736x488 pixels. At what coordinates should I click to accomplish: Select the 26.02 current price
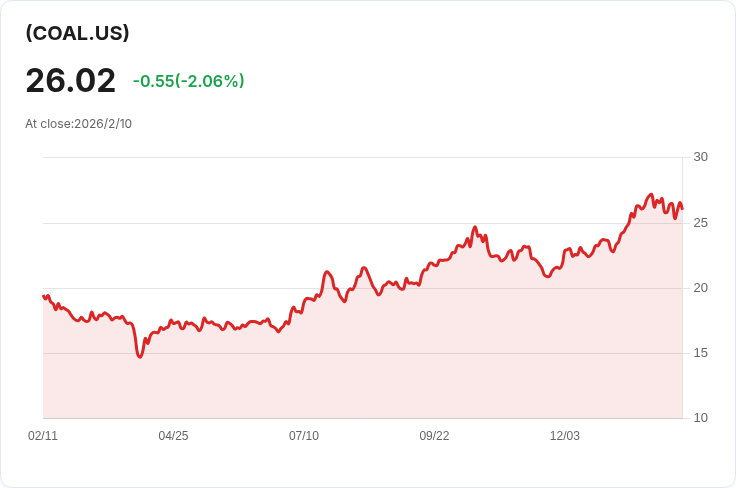[x=71, y=81]
